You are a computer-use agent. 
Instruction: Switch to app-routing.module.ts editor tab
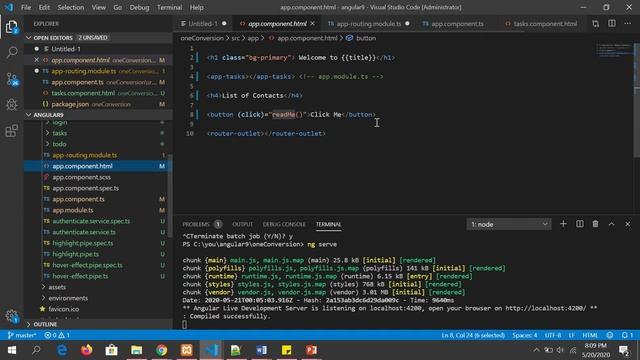(x=369, y=24)
